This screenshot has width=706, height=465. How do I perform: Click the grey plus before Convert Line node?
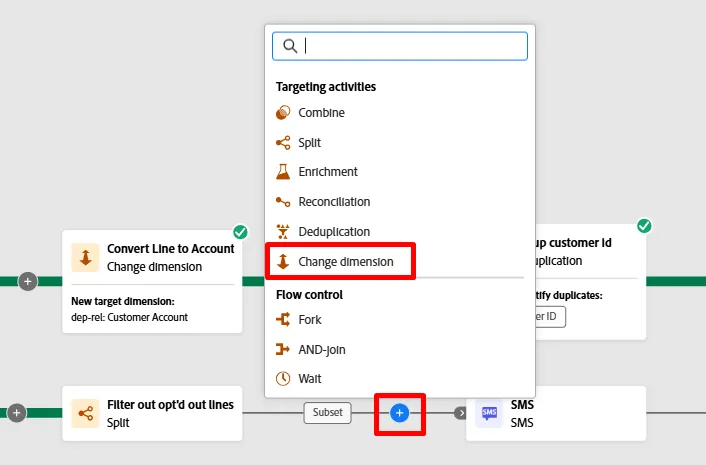pyautogui.click(x=27, y=281)
